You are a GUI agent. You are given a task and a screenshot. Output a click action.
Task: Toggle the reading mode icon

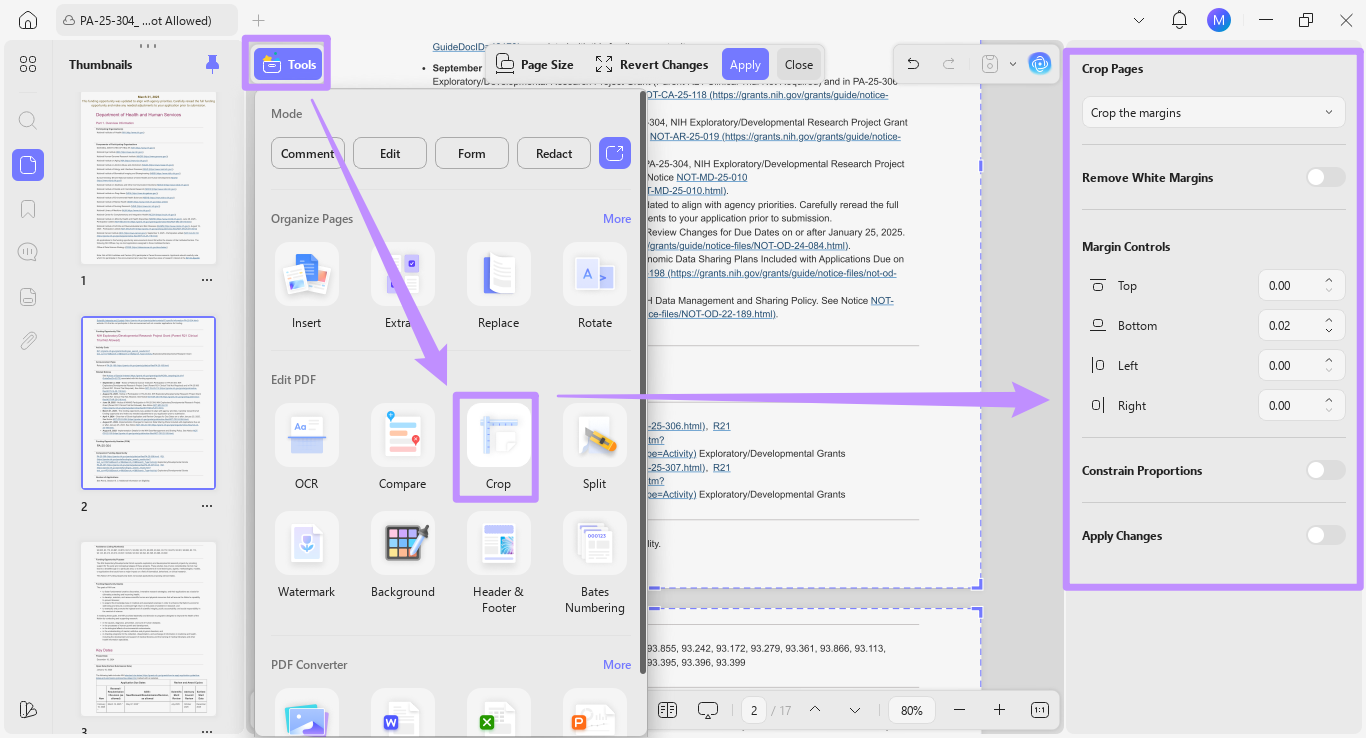(668, 710)
